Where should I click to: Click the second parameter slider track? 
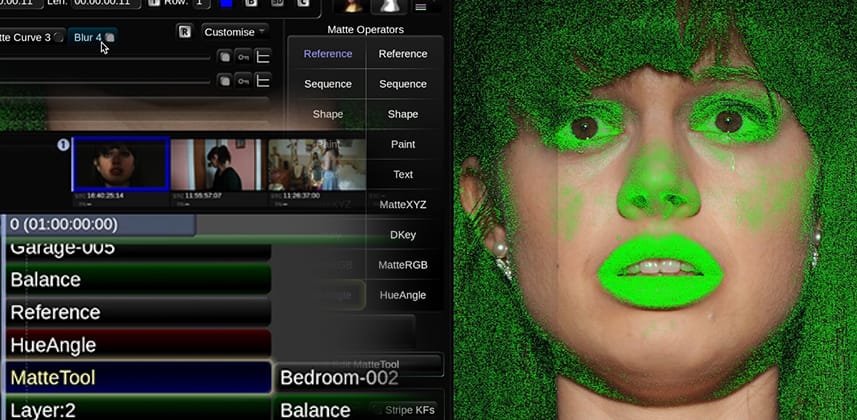tap(105, 83)
